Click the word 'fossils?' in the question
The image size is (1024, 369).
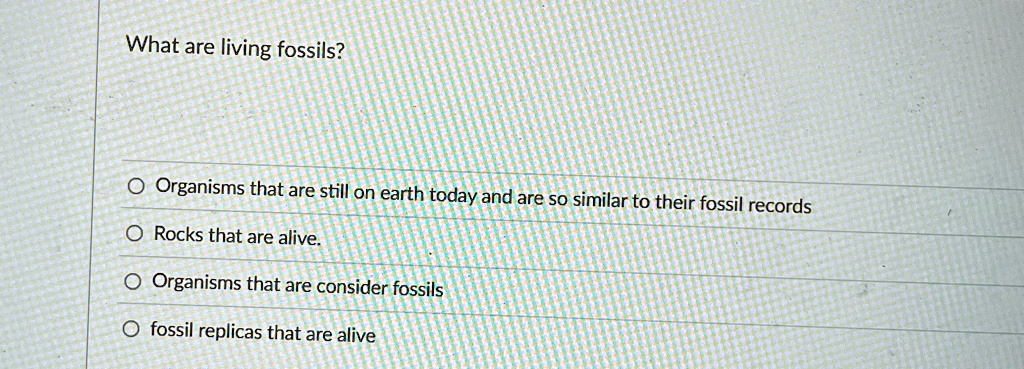310,52
